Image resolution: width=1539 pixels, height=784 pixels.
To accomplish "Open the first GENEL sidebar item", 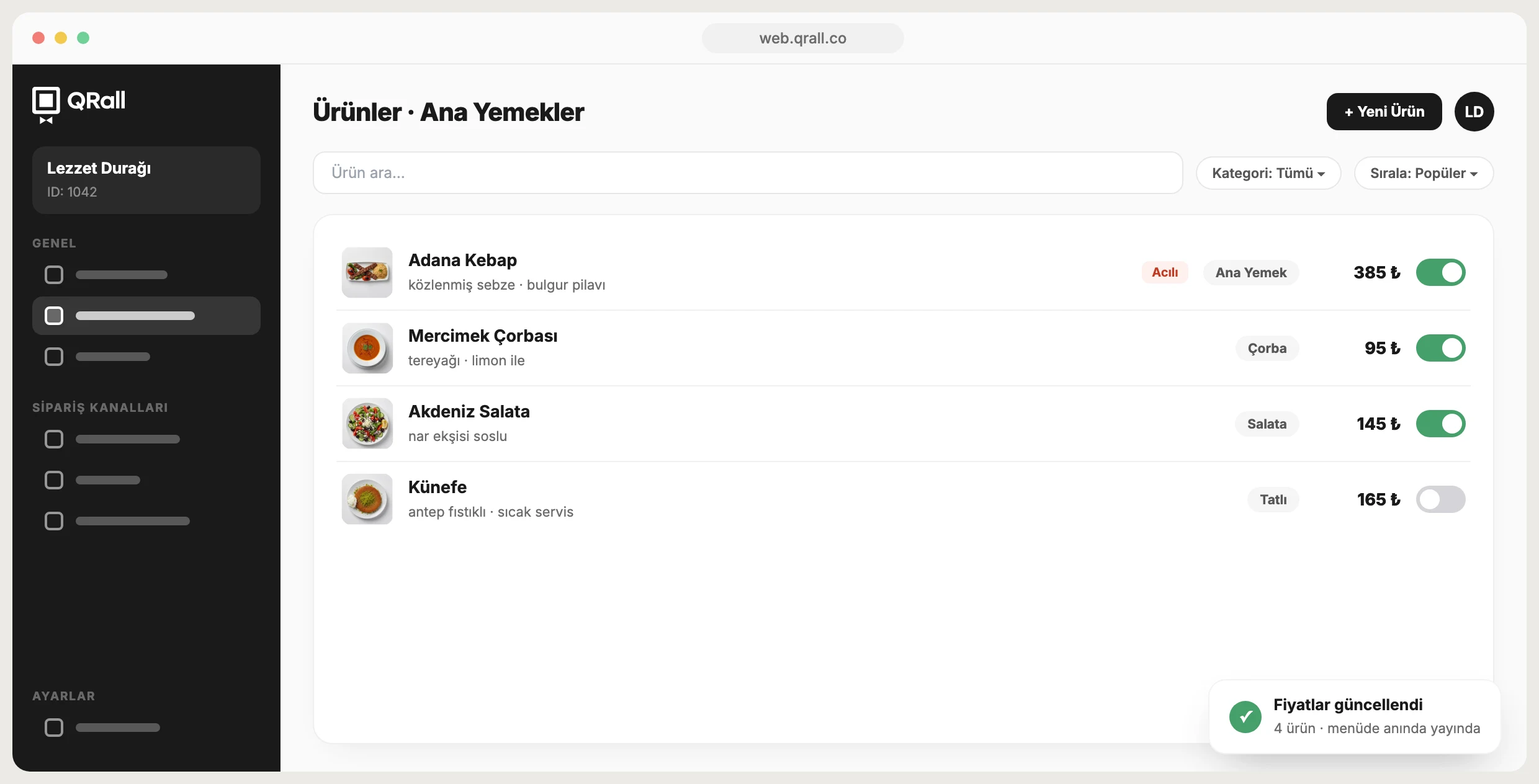I will tap(146, 275).
